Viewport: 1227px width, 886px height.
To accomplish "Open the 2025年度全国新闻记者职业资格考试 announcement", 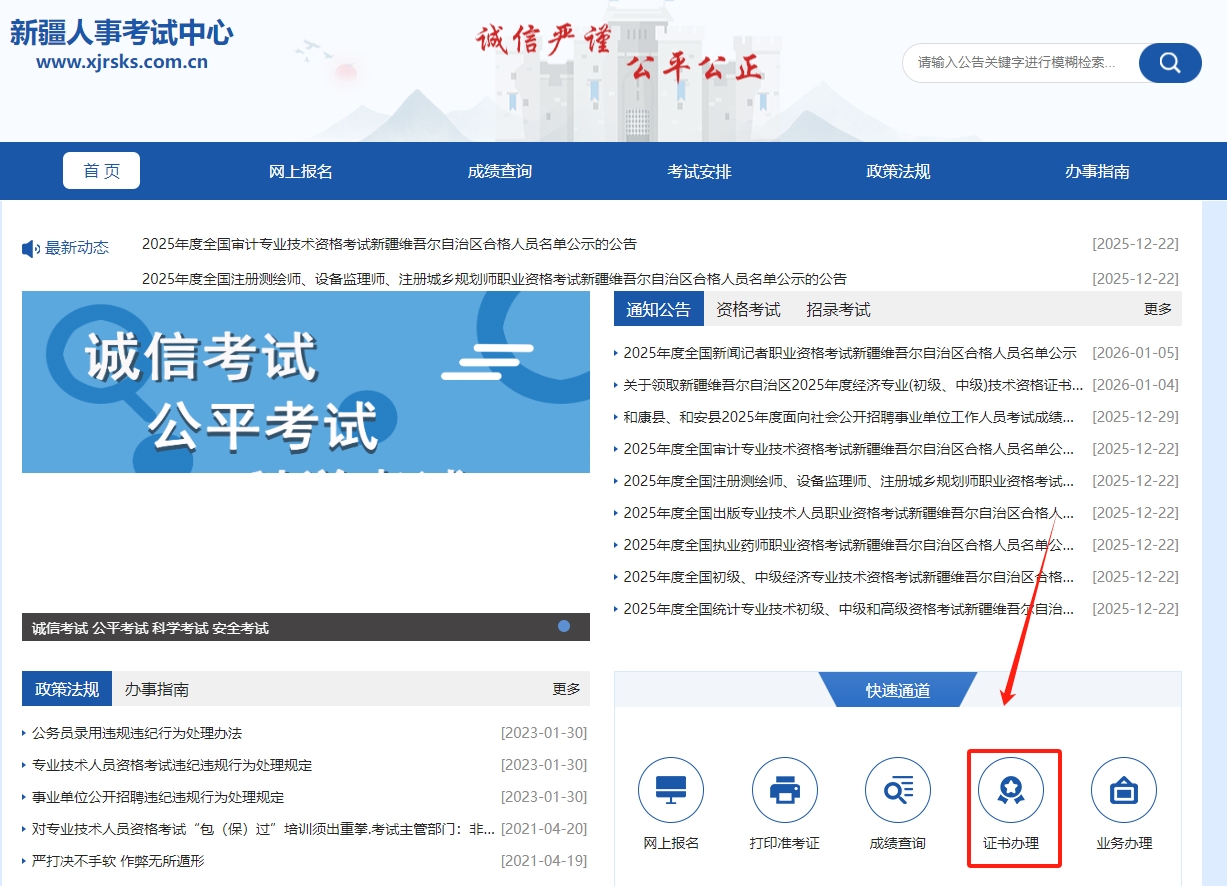I will pos(849,353).
